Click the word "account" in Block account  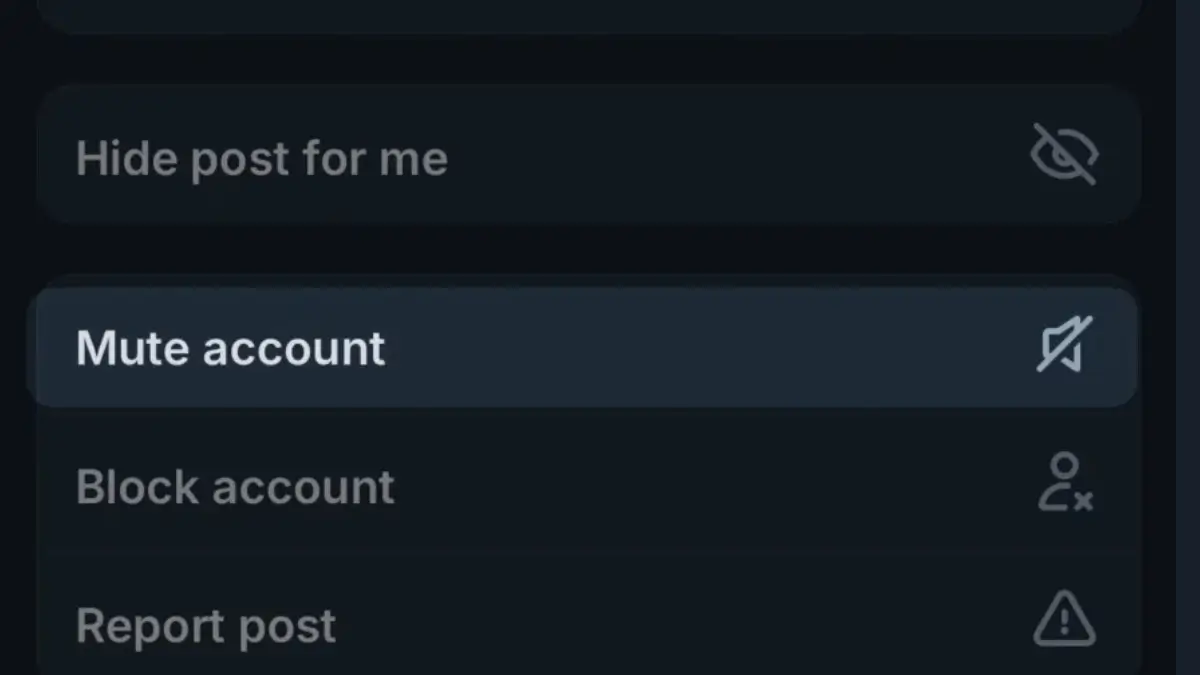(303, 487)
